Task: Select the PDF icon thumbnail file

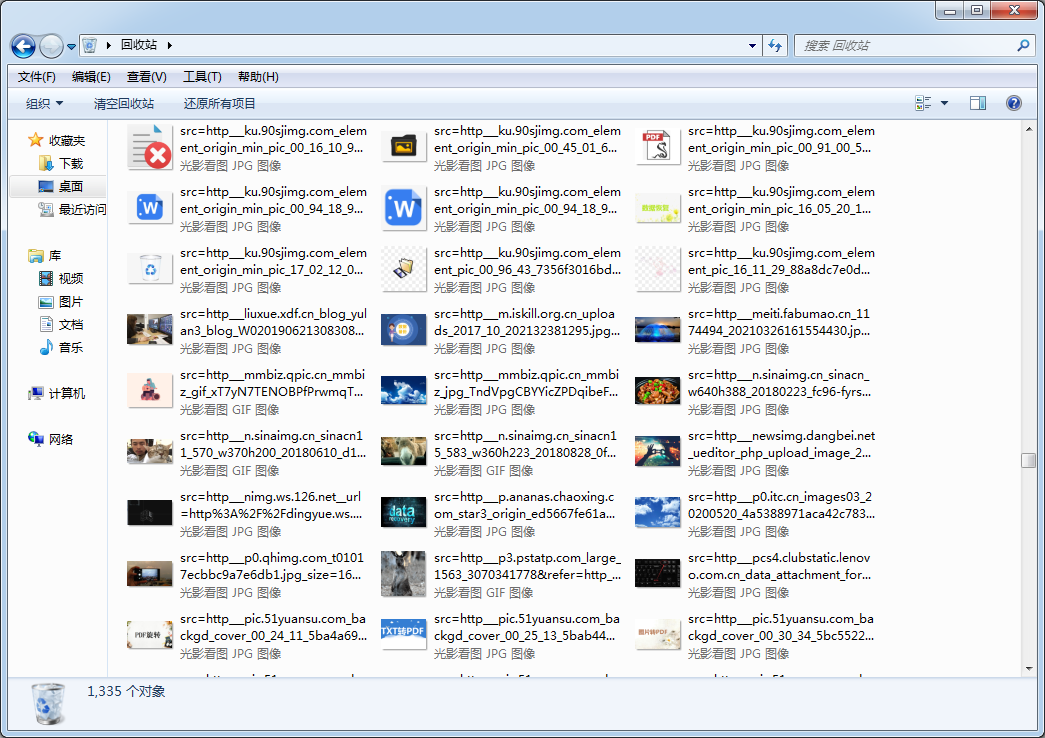Action: click(x=658, y=148)
